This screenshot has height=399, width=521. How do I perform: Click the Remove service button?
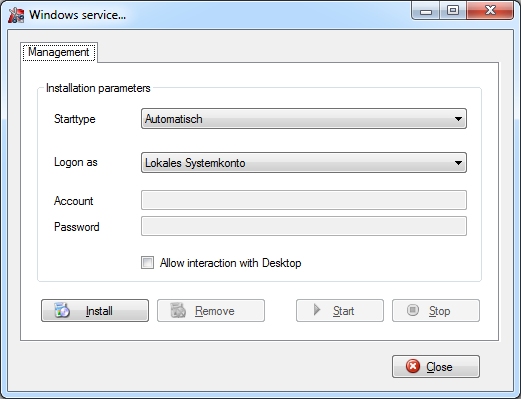211,310
